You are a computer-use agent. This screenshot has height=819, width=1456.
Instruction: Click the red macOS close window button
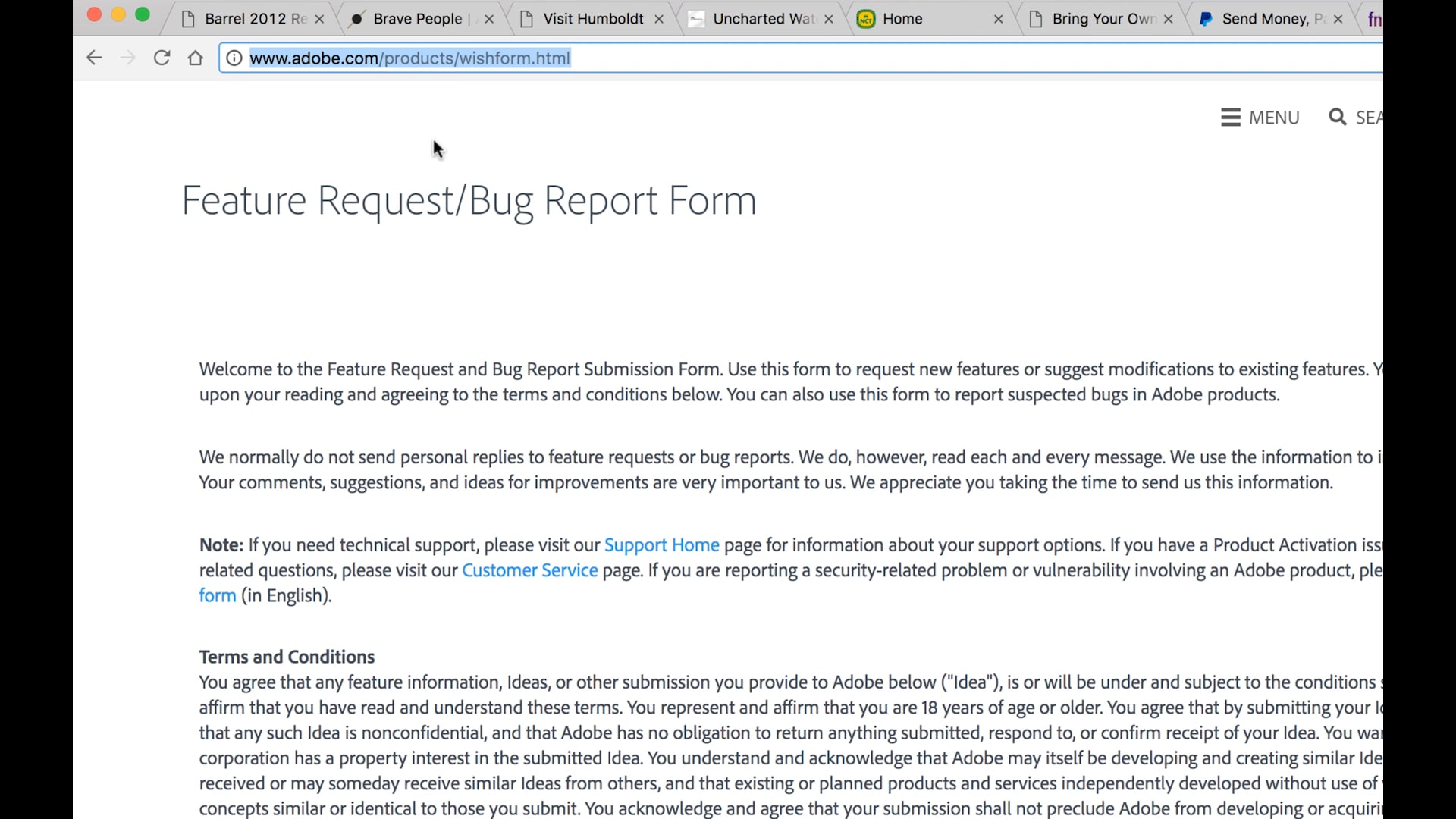coord(94,14)
